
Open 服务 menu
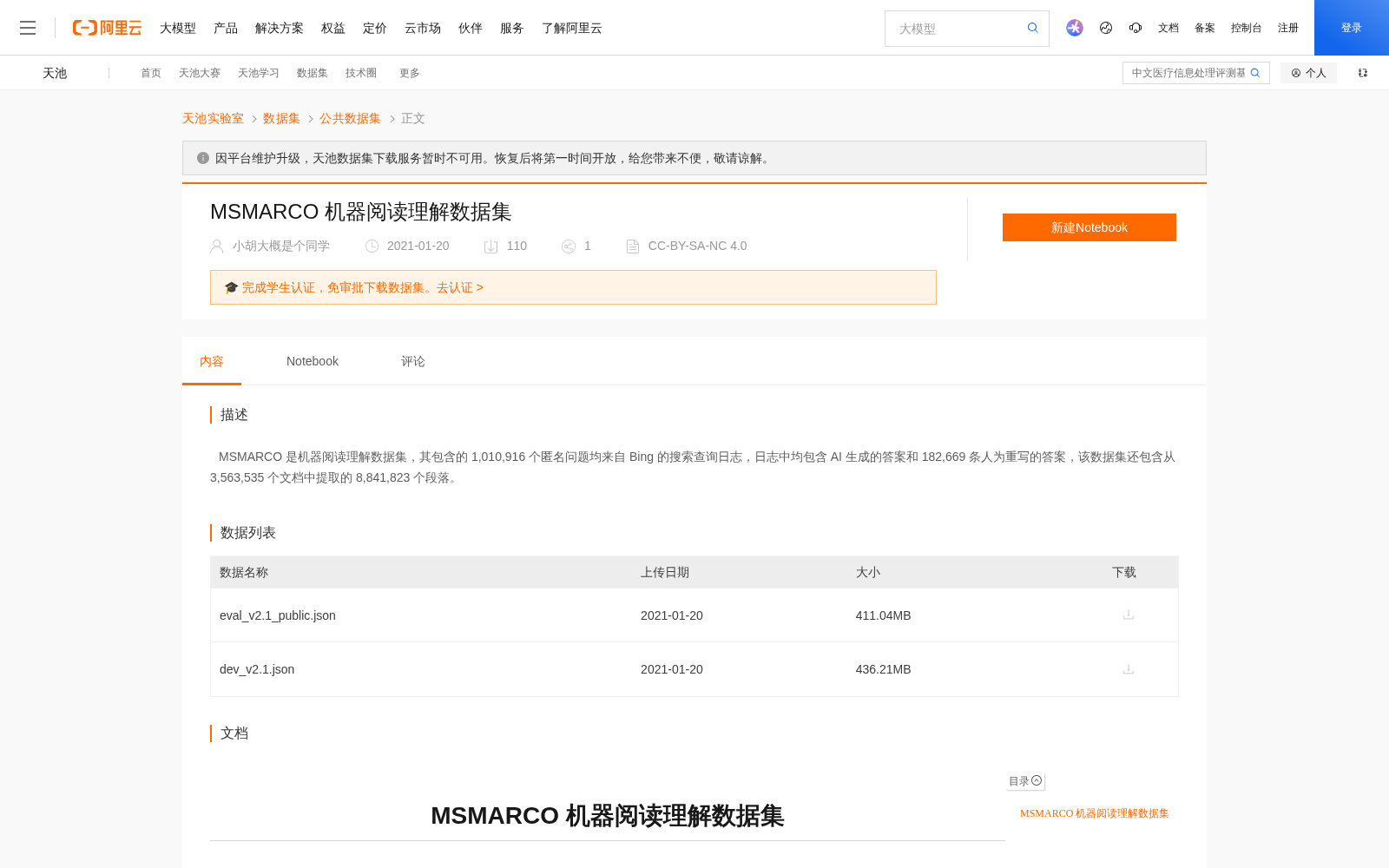click(x=512, y=28)
